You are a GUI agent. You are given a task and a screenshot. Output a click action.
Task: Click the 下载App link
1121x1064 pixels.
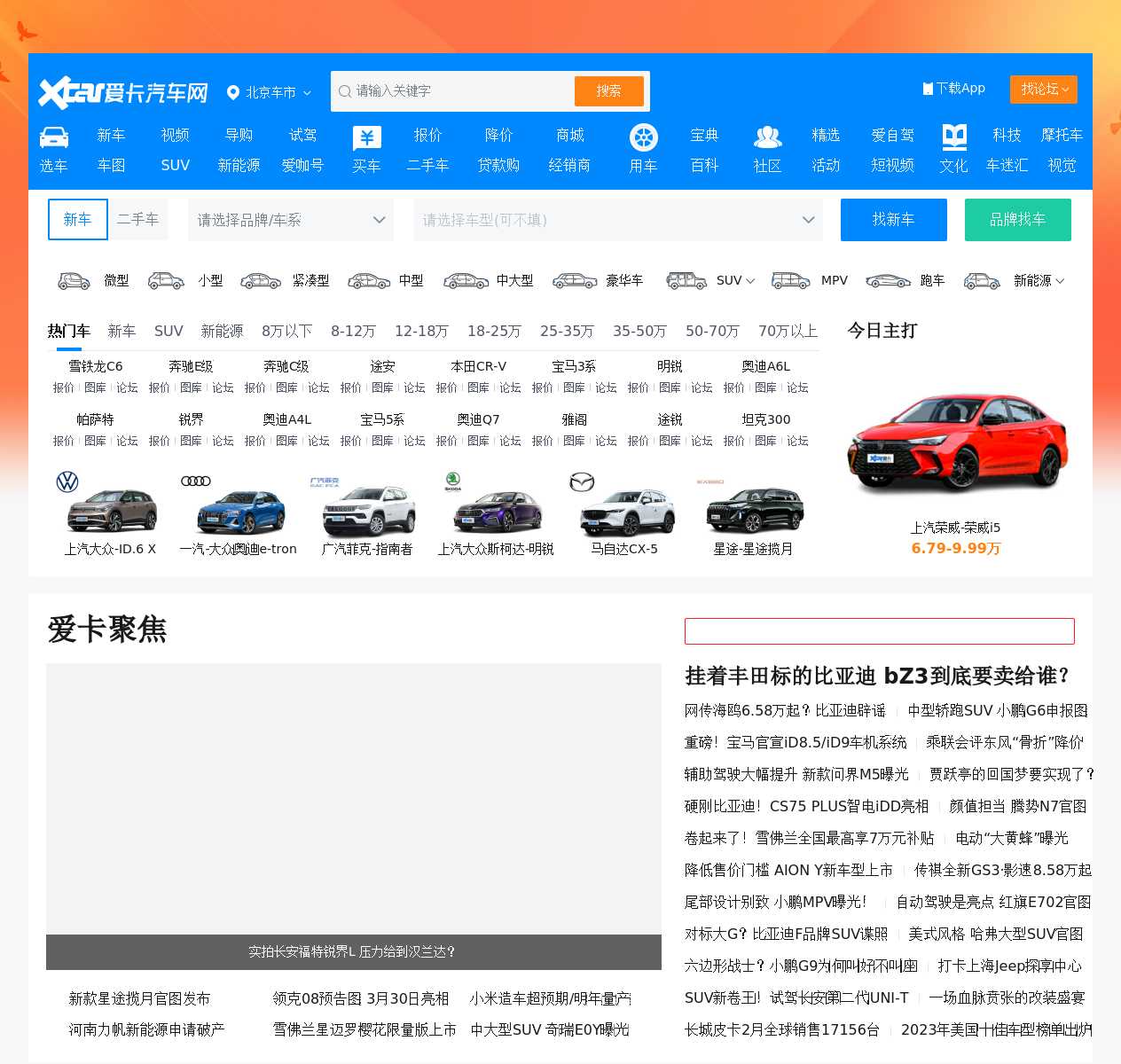[x=954, y=89]
